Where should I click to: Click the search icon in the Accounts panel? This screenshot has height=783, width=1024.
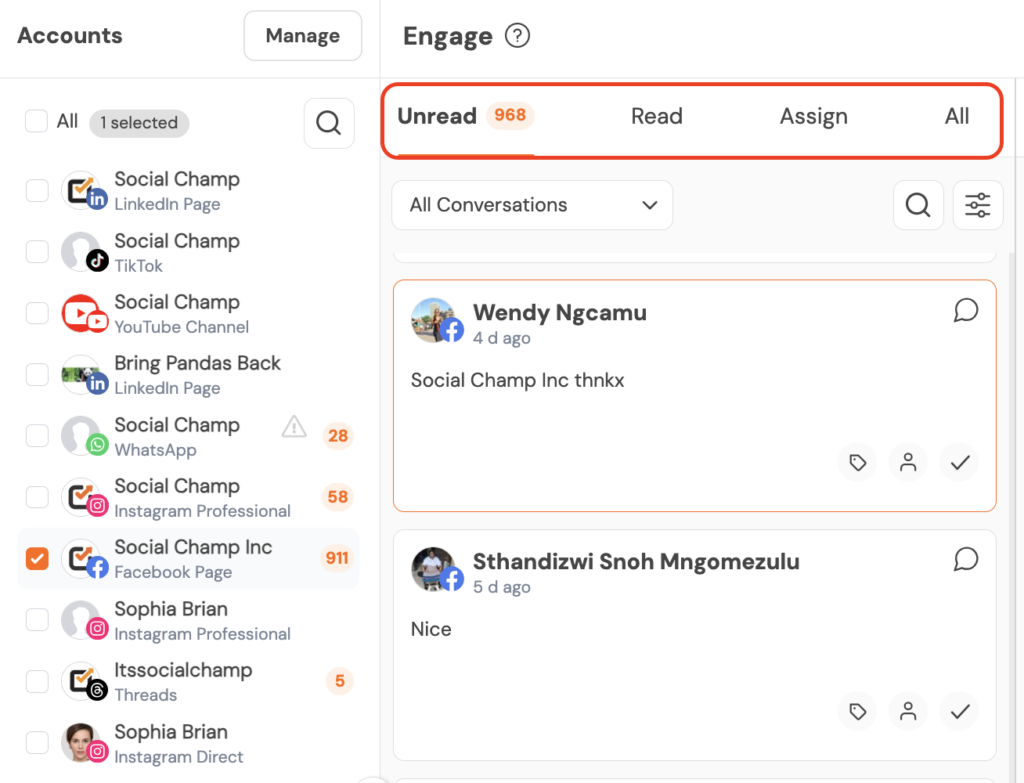point(328,123)
